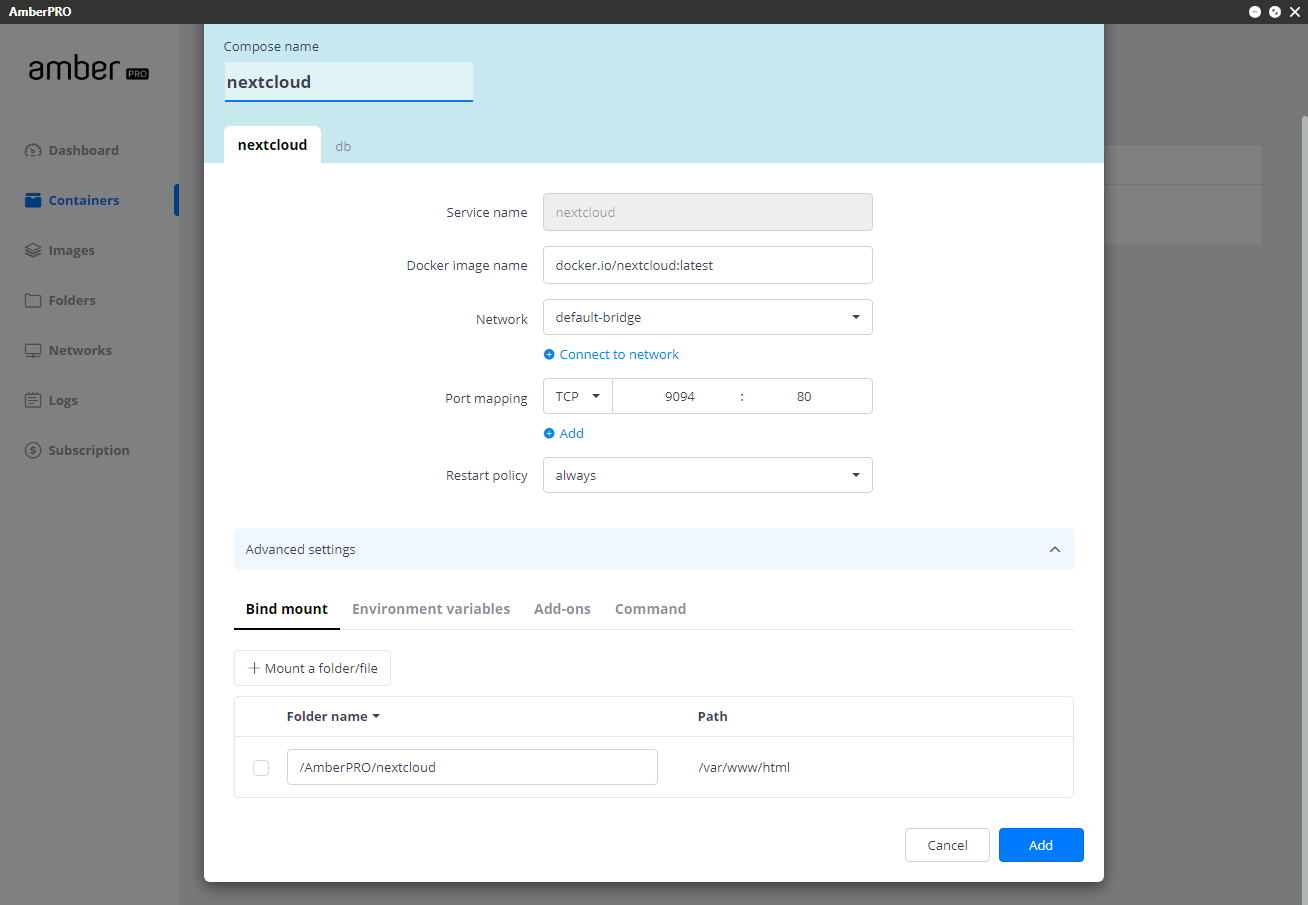The height and width of the screenshot is (905, 1308).
Task: Click the Folders icon in sidebar
Action: click(x=33, y=300)
